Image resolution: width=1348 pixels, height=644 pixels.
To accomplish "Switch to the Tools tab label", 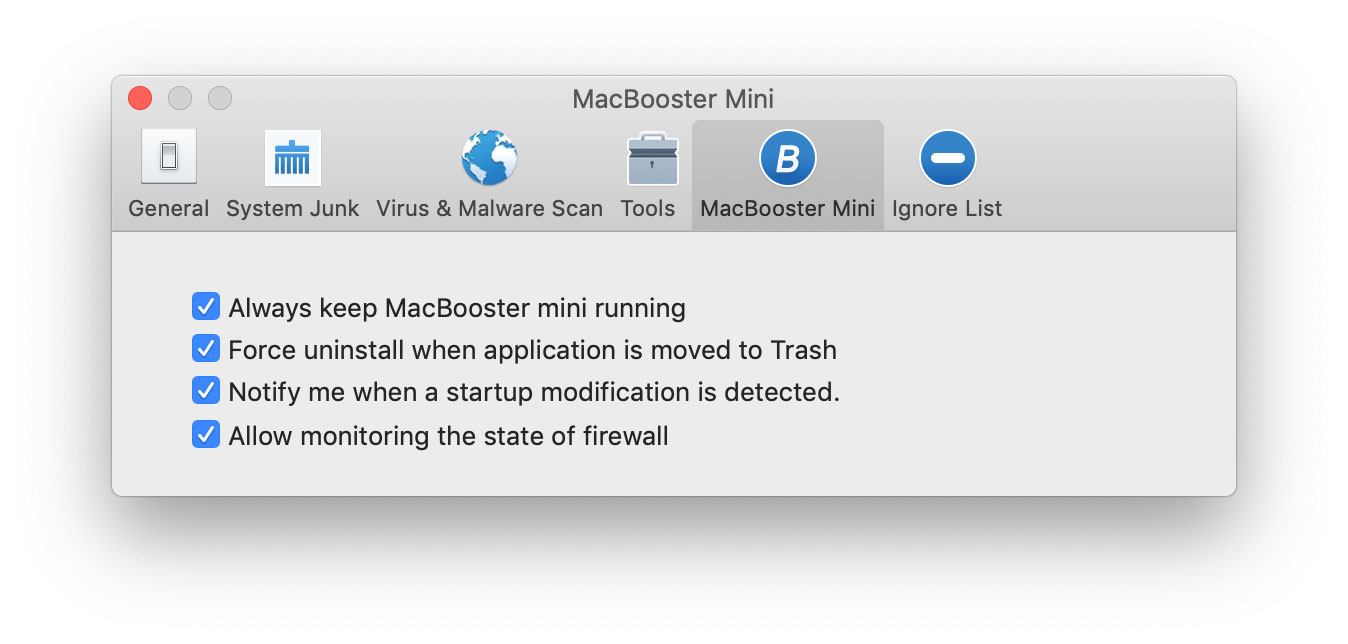I will [648, 209].
